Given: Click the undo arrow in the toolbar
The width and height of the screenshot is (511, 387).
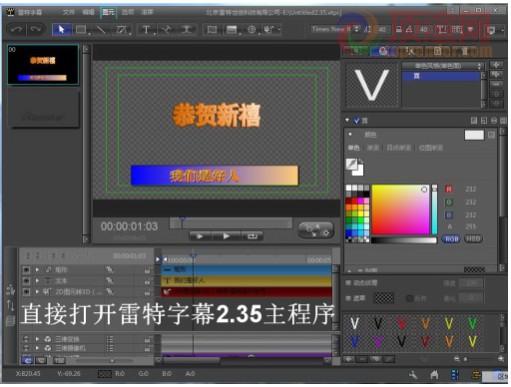Looking at the screenshot, I should click(x=16, y=29).
